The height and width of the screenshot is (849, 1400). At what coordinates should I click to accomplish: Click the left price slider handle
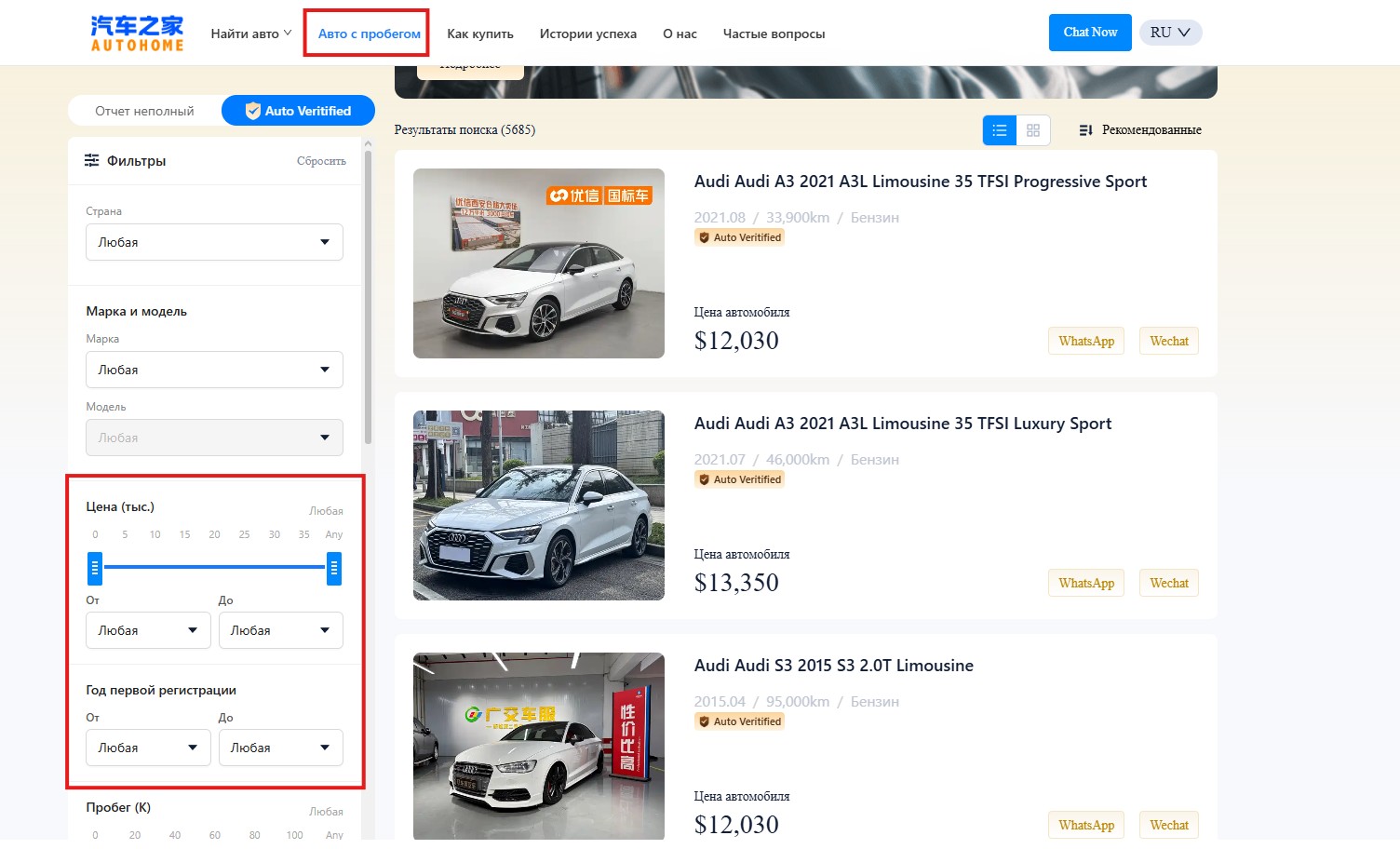point(95,568)
